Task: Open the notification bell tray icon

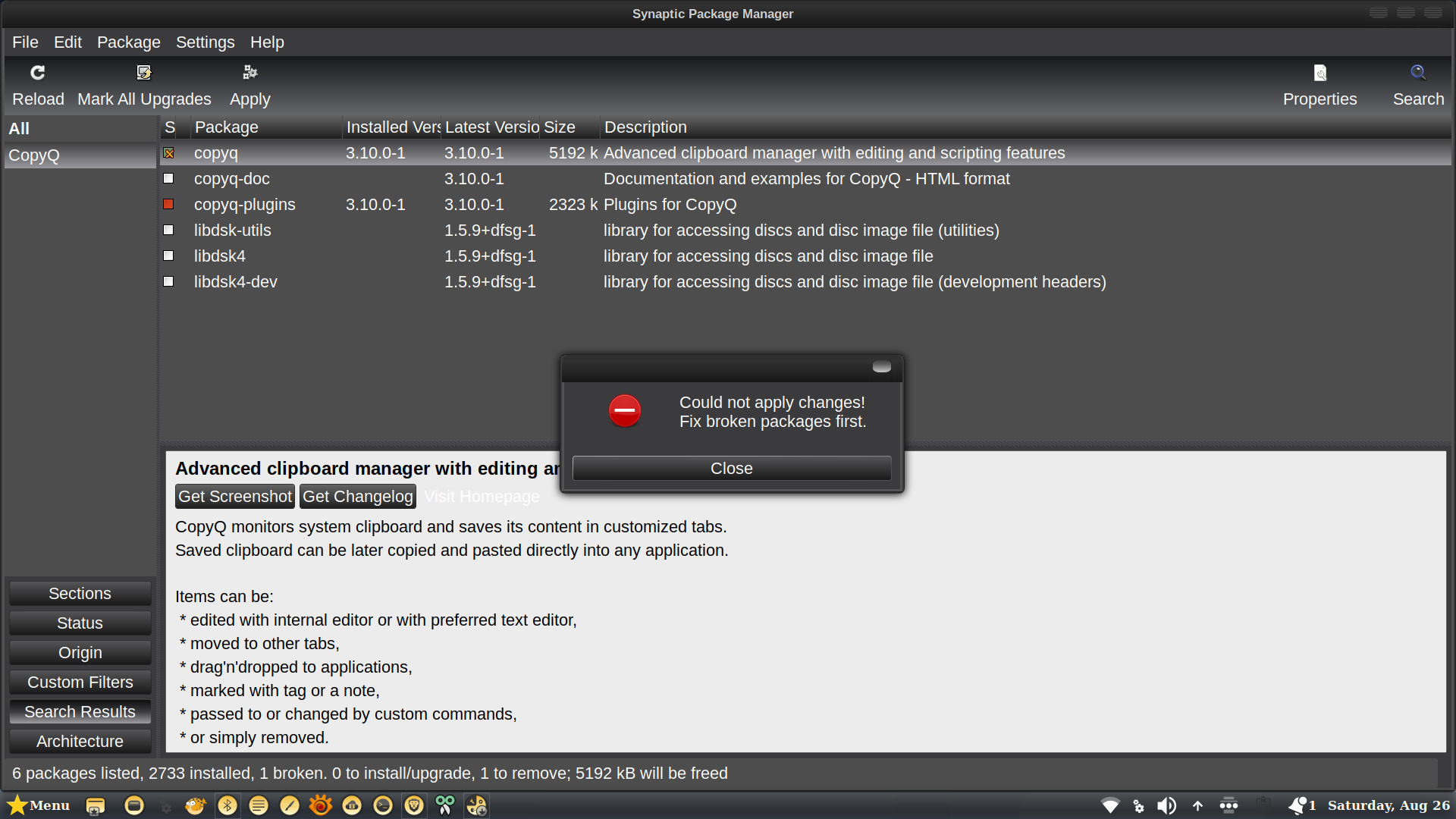Action: pos(1298,805)
